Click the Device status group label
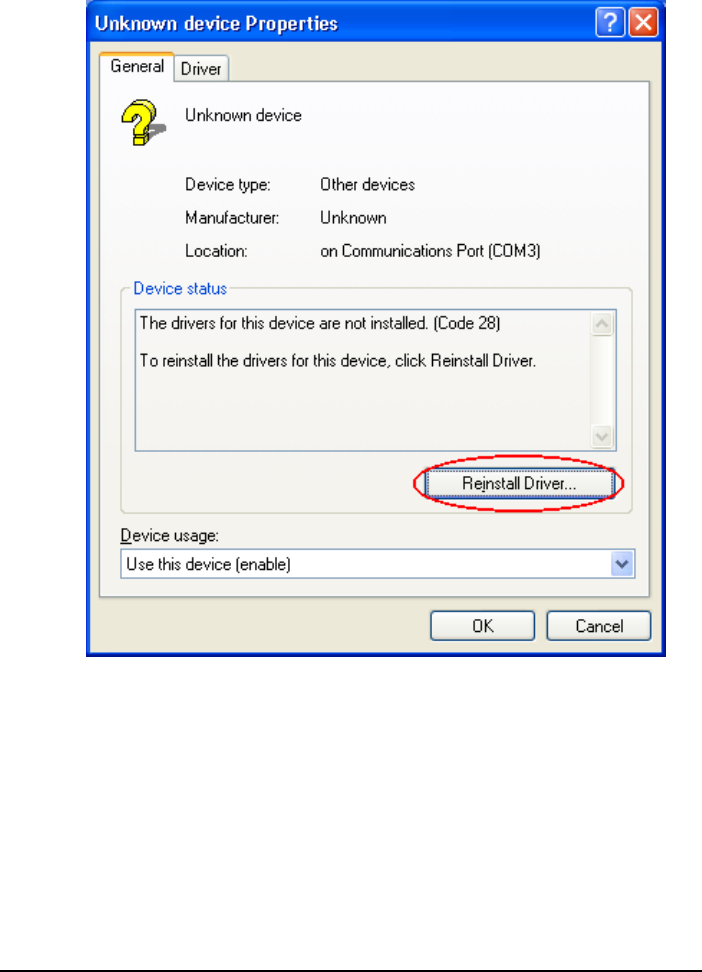Image resolution: width=702 pixels, height=972 pixels. [180, 288]
